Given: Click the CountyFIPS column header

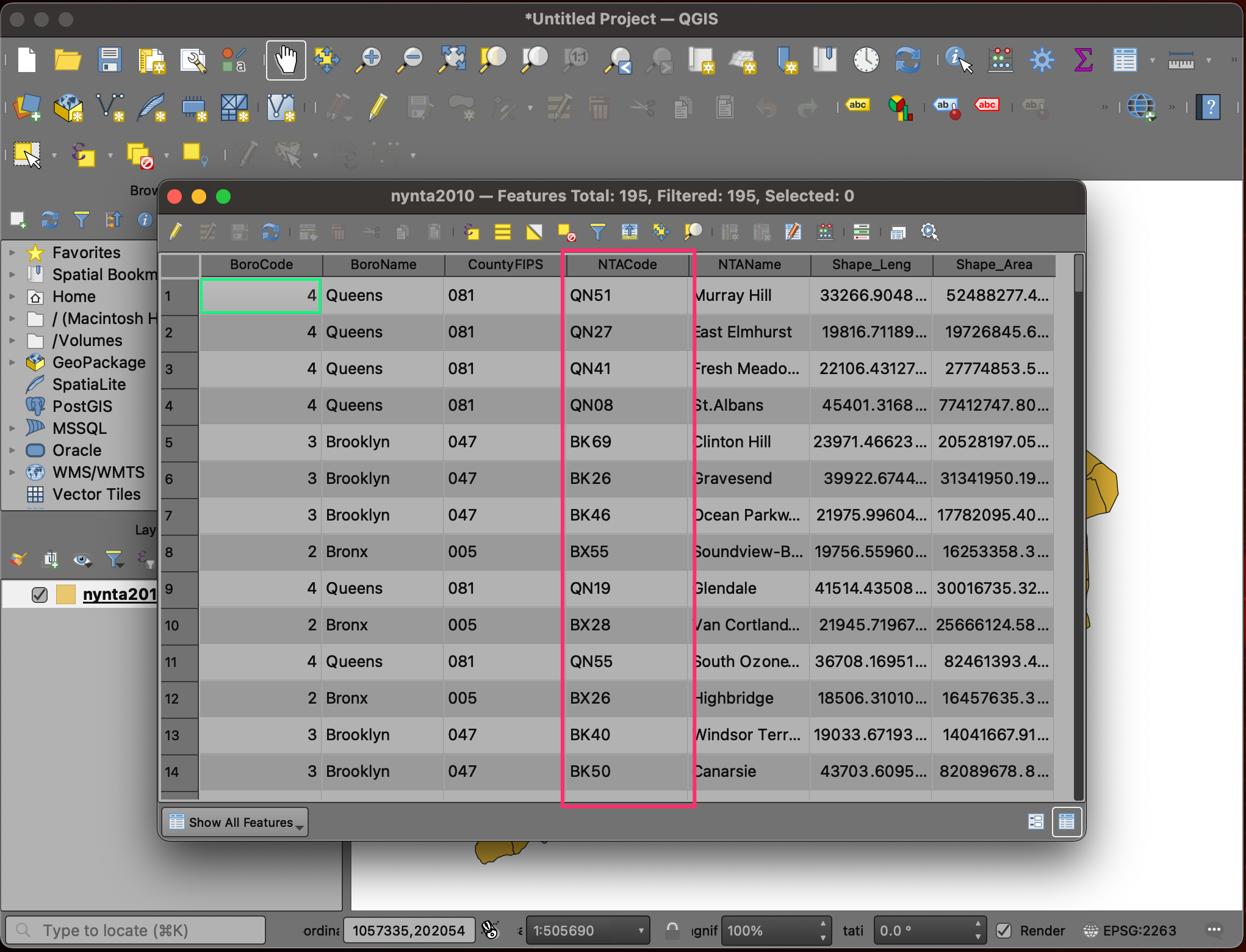Looking at the screenshot, I should 505,264.
